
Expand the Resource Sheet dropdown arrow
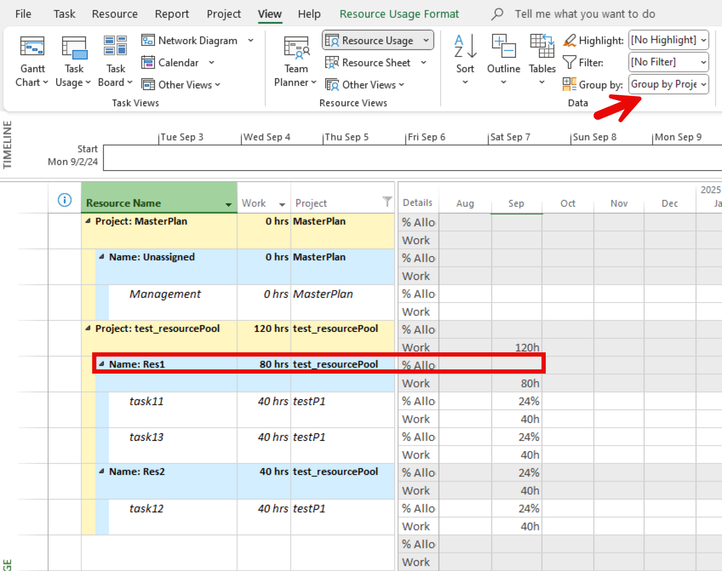(424, 63)
